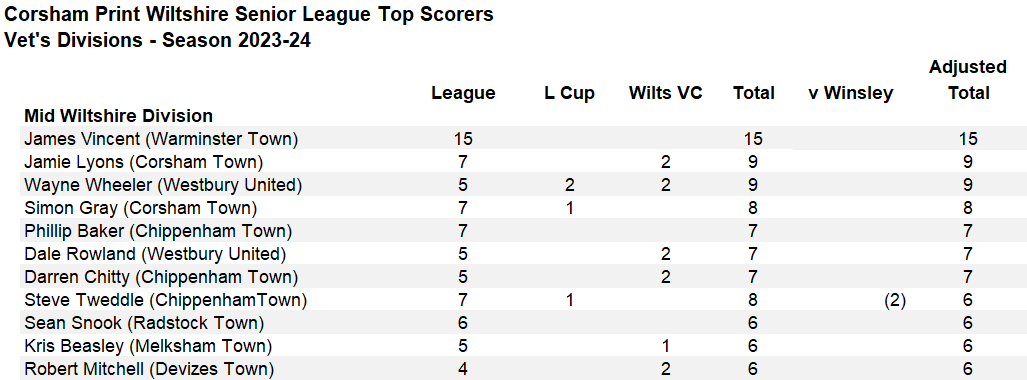1027x380 pixels.
Task: Click Phillip Baker (Chippenham Town) name
Action: 158,231
